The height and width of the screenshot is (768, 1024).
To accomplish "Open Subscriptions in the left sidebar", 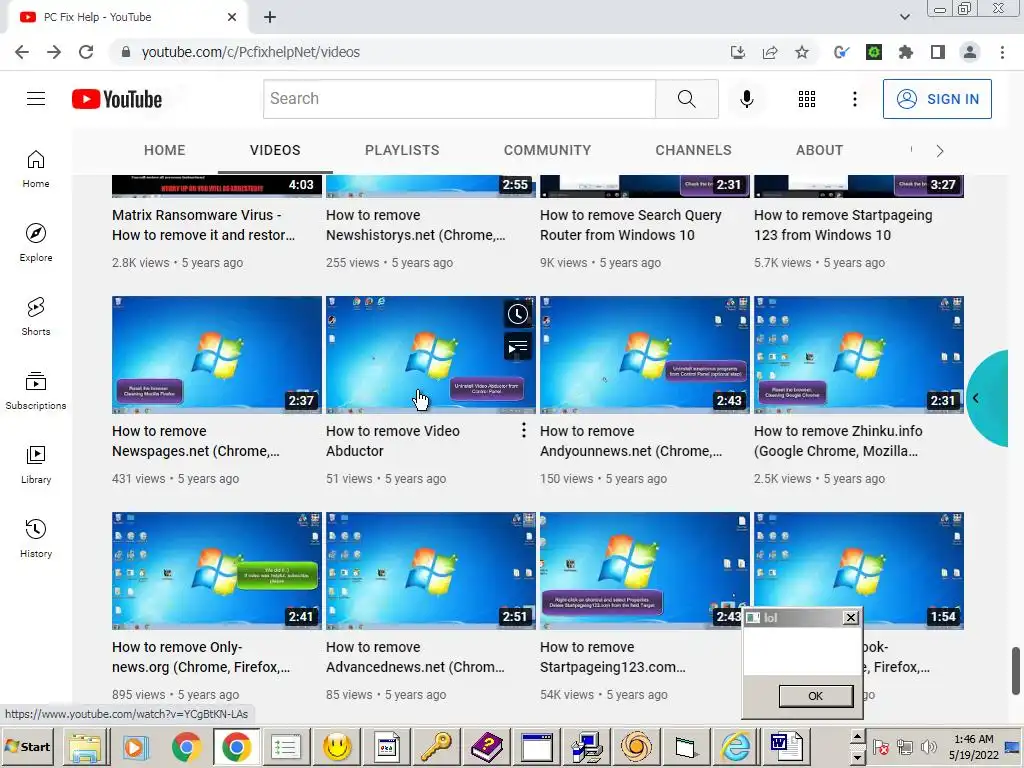I will coord(36,391).
